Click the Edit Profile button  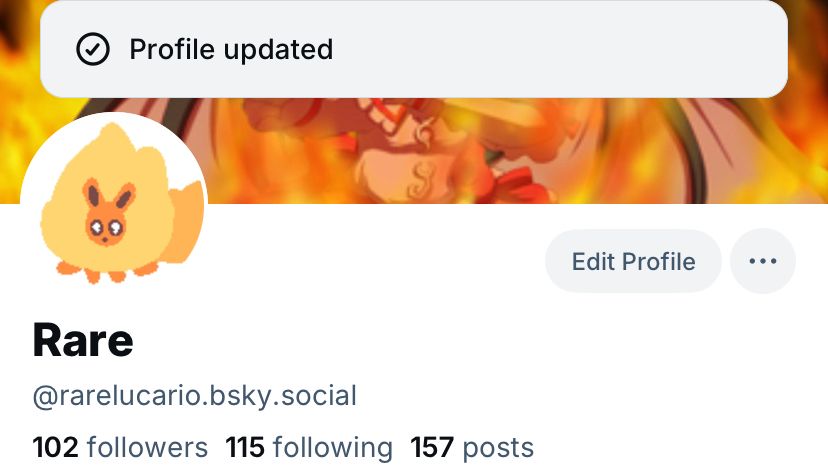[633, 261]
